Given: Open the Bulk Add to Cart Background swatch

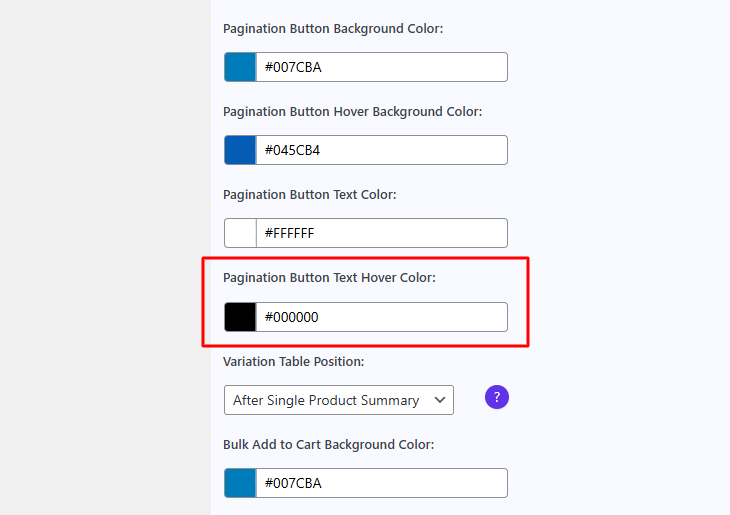Looking at the screenshot, I should tap(240, 483).
